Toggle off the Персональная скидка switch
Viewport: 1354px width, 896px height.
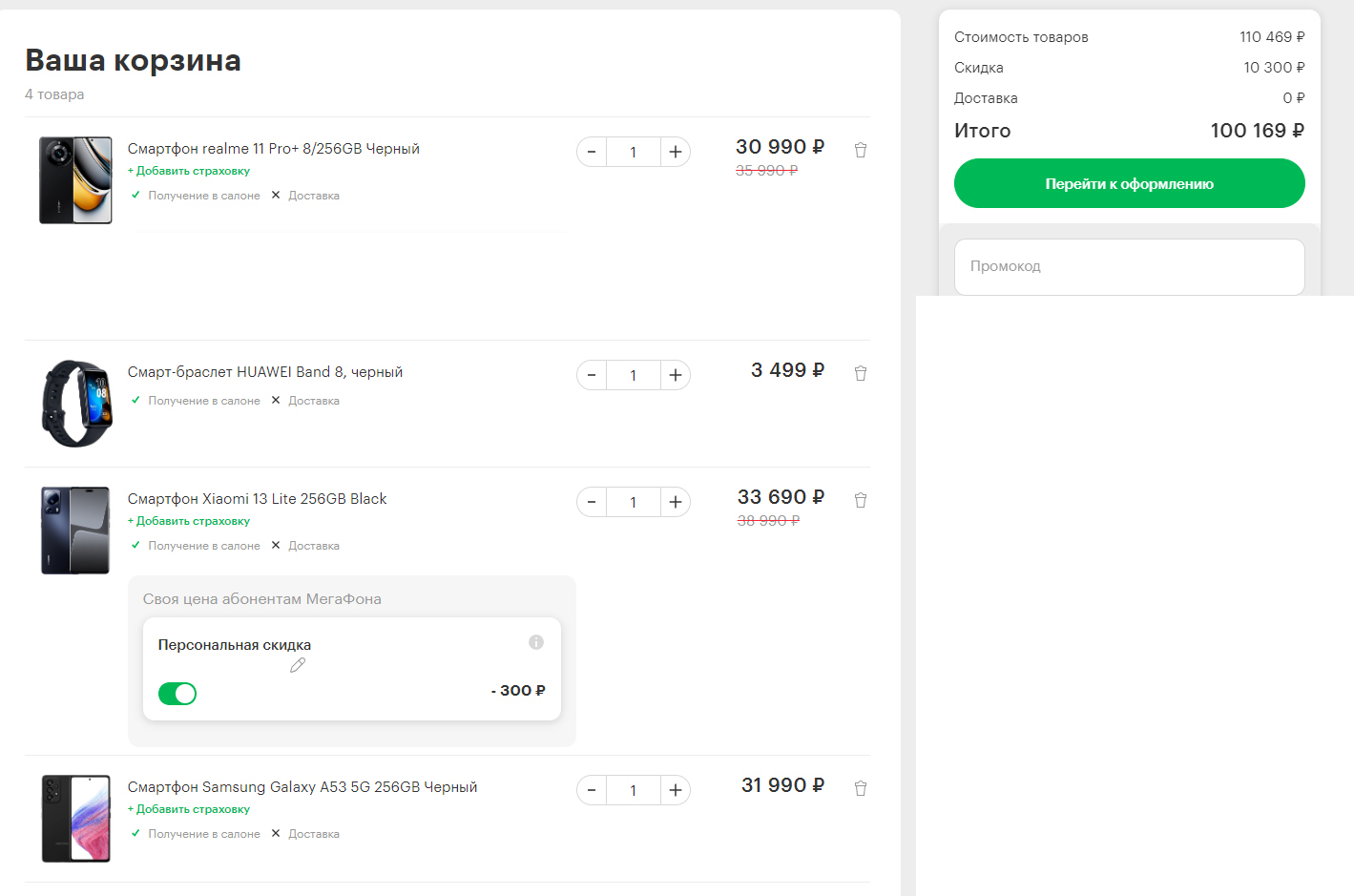[177, 694]
